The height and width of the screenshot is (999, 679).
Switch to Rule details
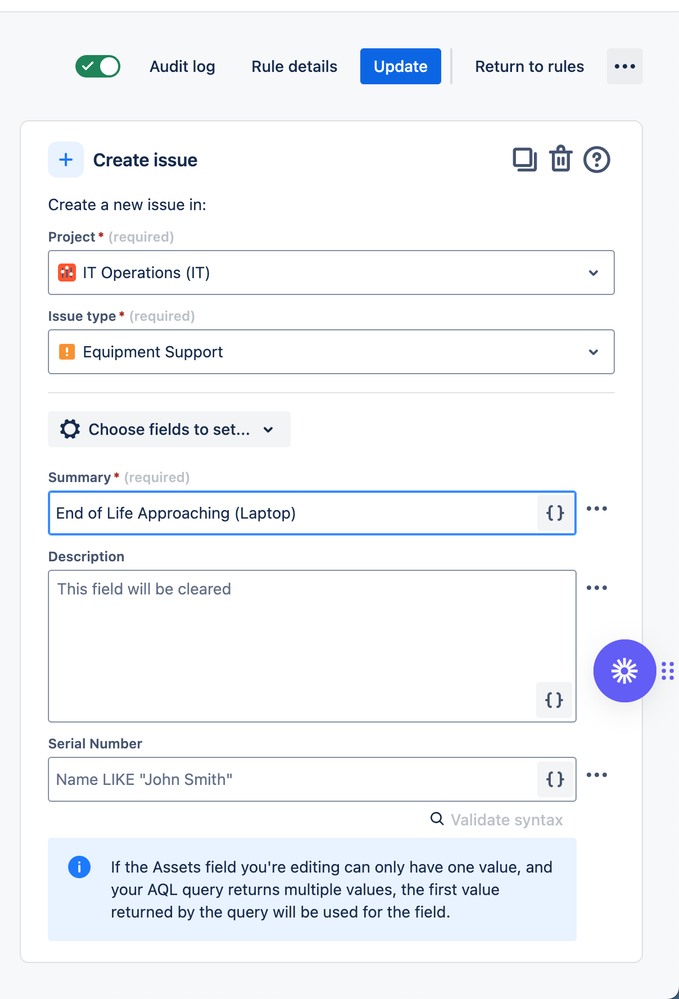point(294,66)
